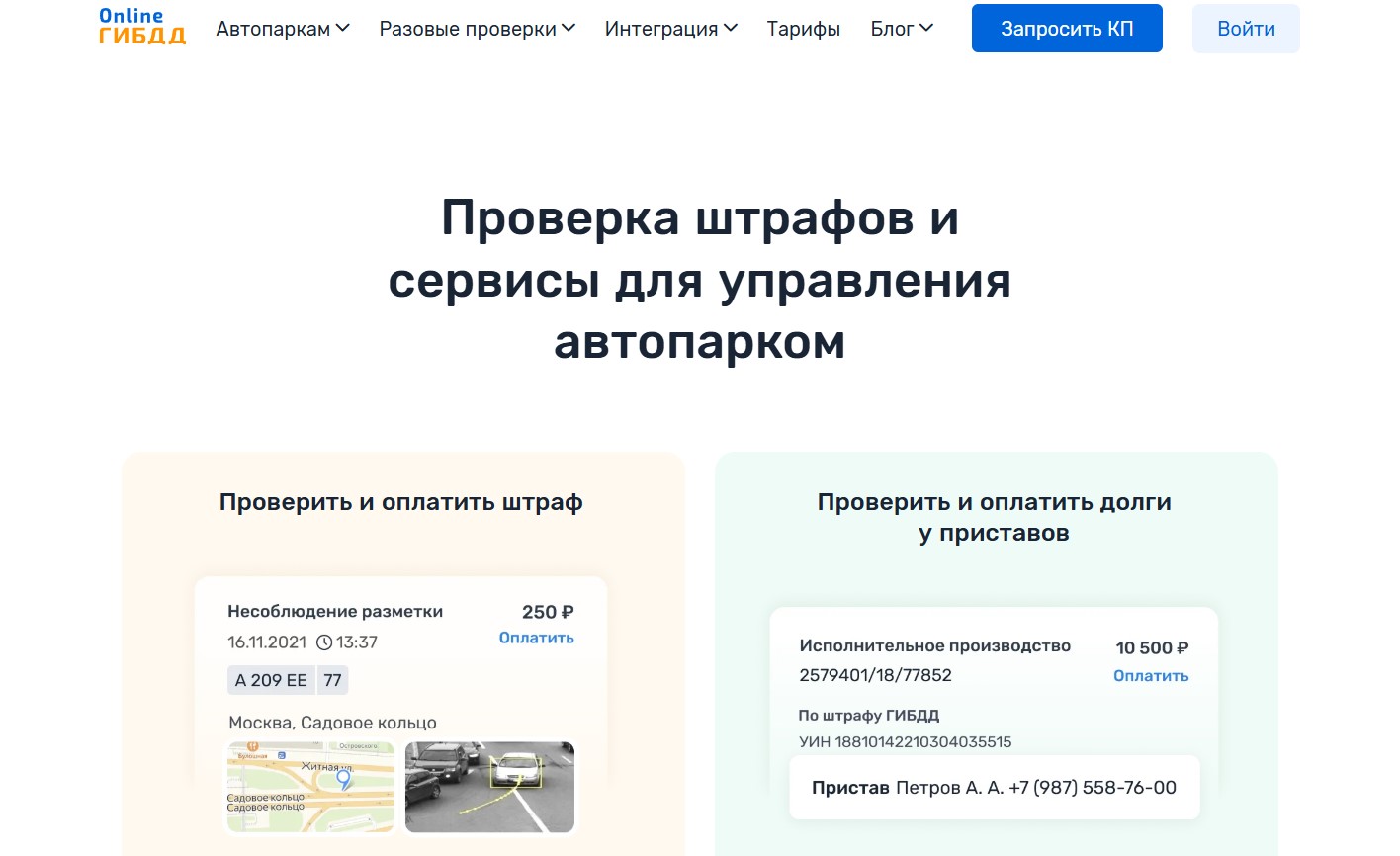Expand the Автопаркам dropdown menu
The height and width of the screenshot is (856, 1400).
tap(283, 29)
